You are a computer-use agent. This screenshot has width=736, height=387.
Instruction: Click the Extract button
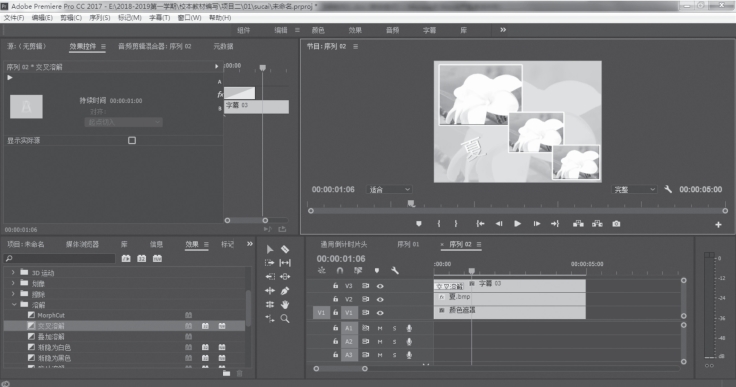(597, 224)
